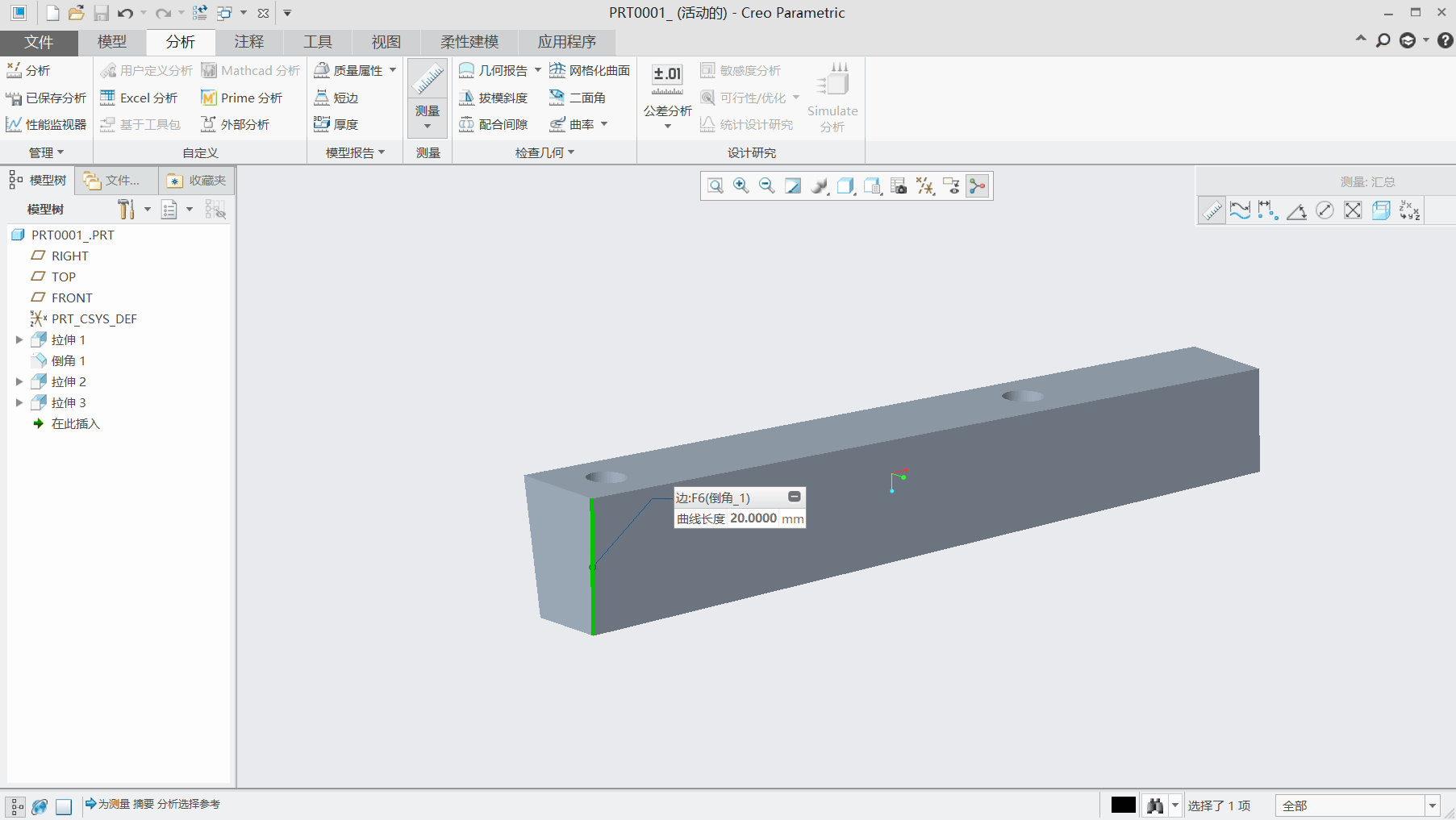The width and height of the screenshot is (1456, 820).
Task: Choose the diameter measurement icon
Action: (x=1325, y=211)
